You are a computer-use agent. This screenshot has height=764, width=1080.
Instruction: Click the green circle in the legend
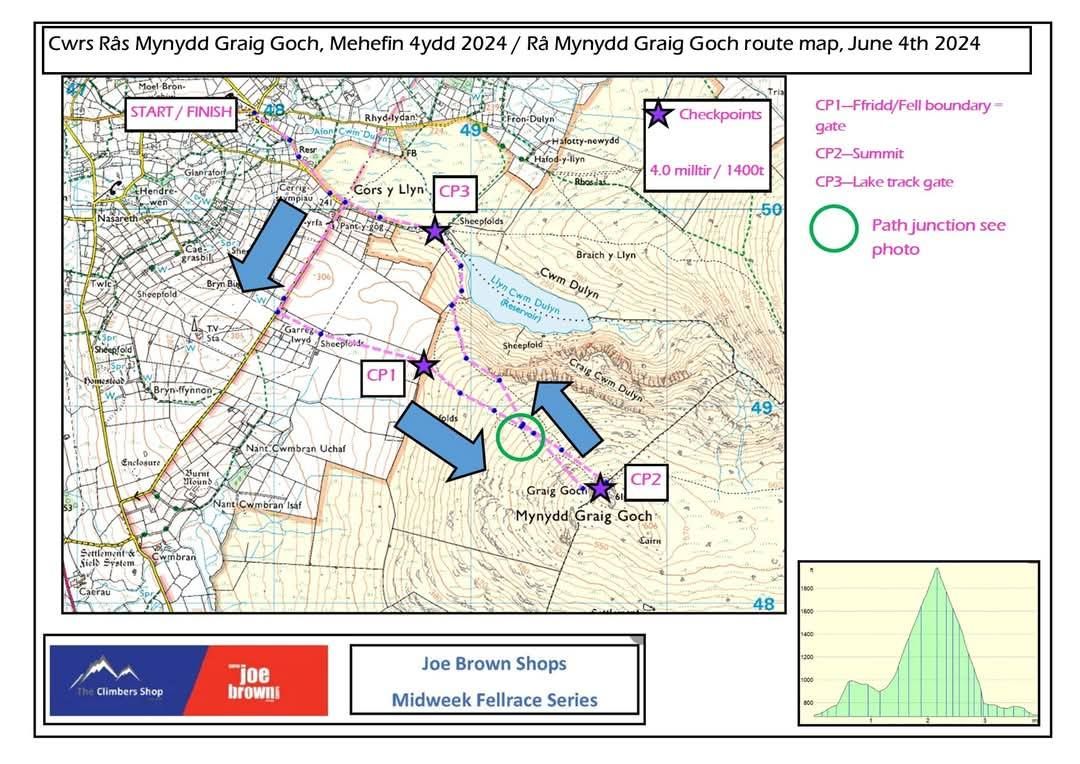pos(834,229)
